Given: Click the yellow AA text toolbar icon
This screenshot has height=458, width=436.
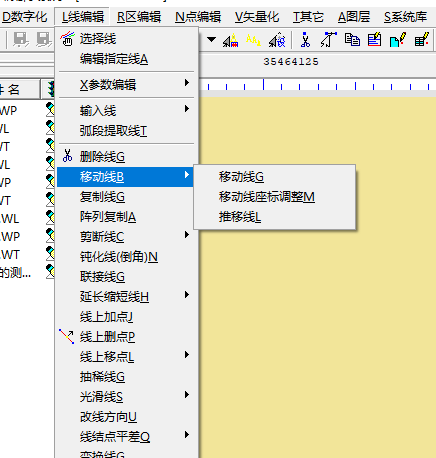Looking at the screenshot, I should (x=253, y=40).
